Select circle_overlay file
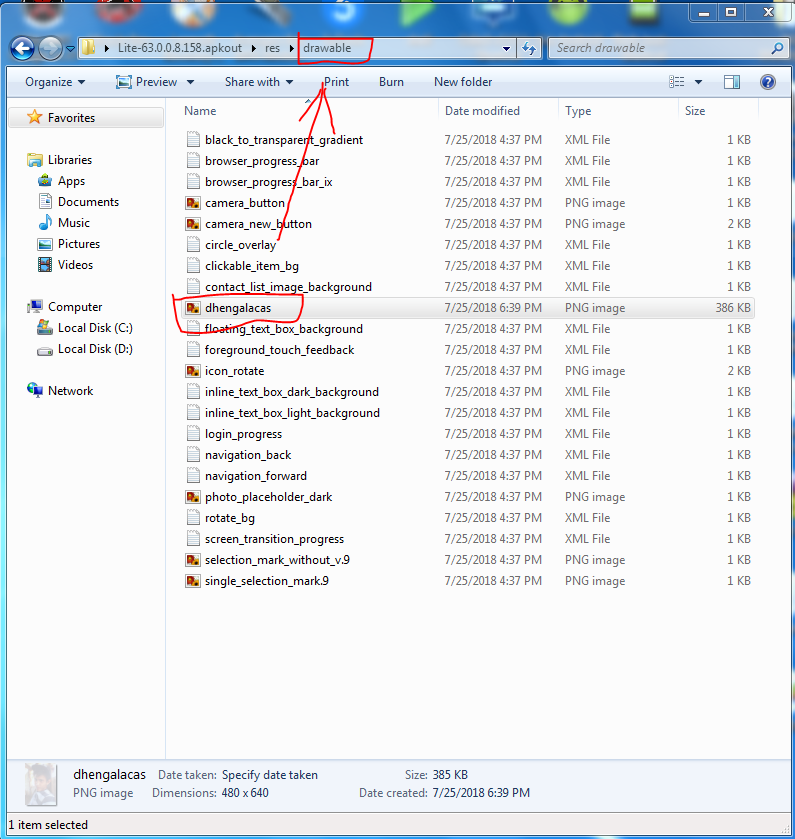The image size is (795, 839). (x=240, y=245)
